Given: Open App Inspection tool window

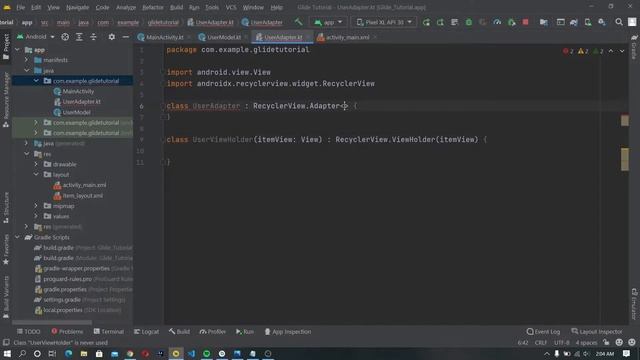Looking at the screenshot, I should click(x=288, y=331).
